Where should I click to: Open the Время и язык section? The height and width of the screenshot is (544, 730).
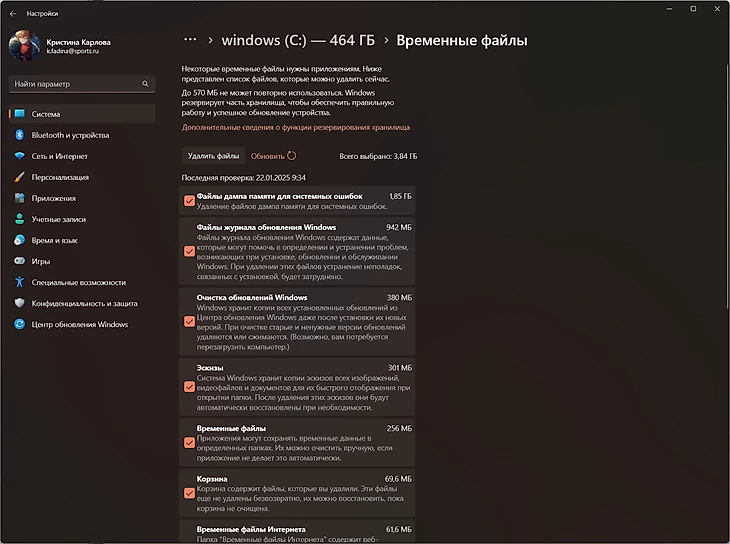[54, 240]
